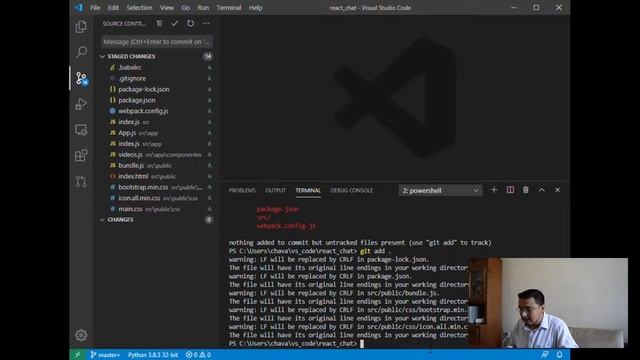
Task: Click the commit checkmark icon
Action: pos(175,23)
